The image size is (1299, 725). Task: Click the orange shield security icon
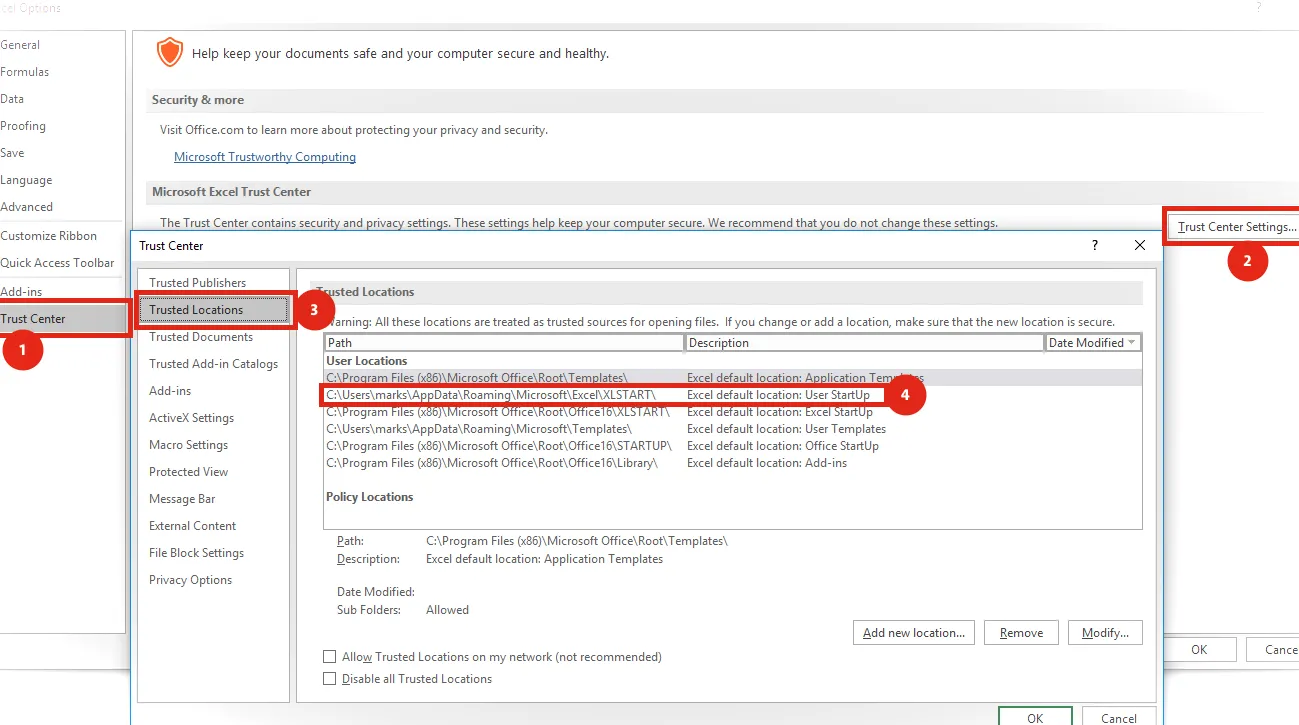tap(170, 52)
